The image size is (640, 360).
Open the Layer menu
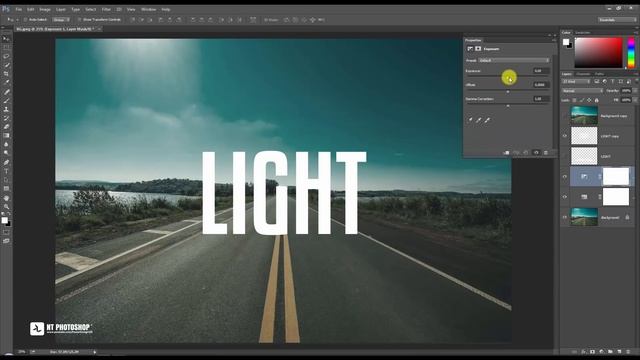tap(61, 9)
